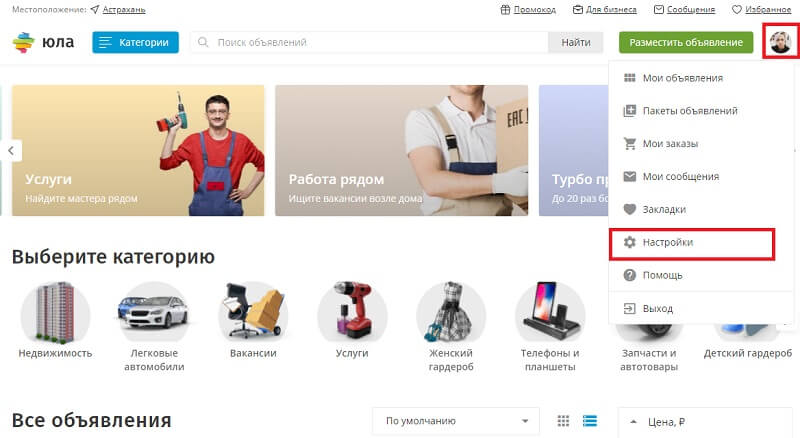Click the Промокод gift icon
Screen dimensions: 800x438
[505, 10]
